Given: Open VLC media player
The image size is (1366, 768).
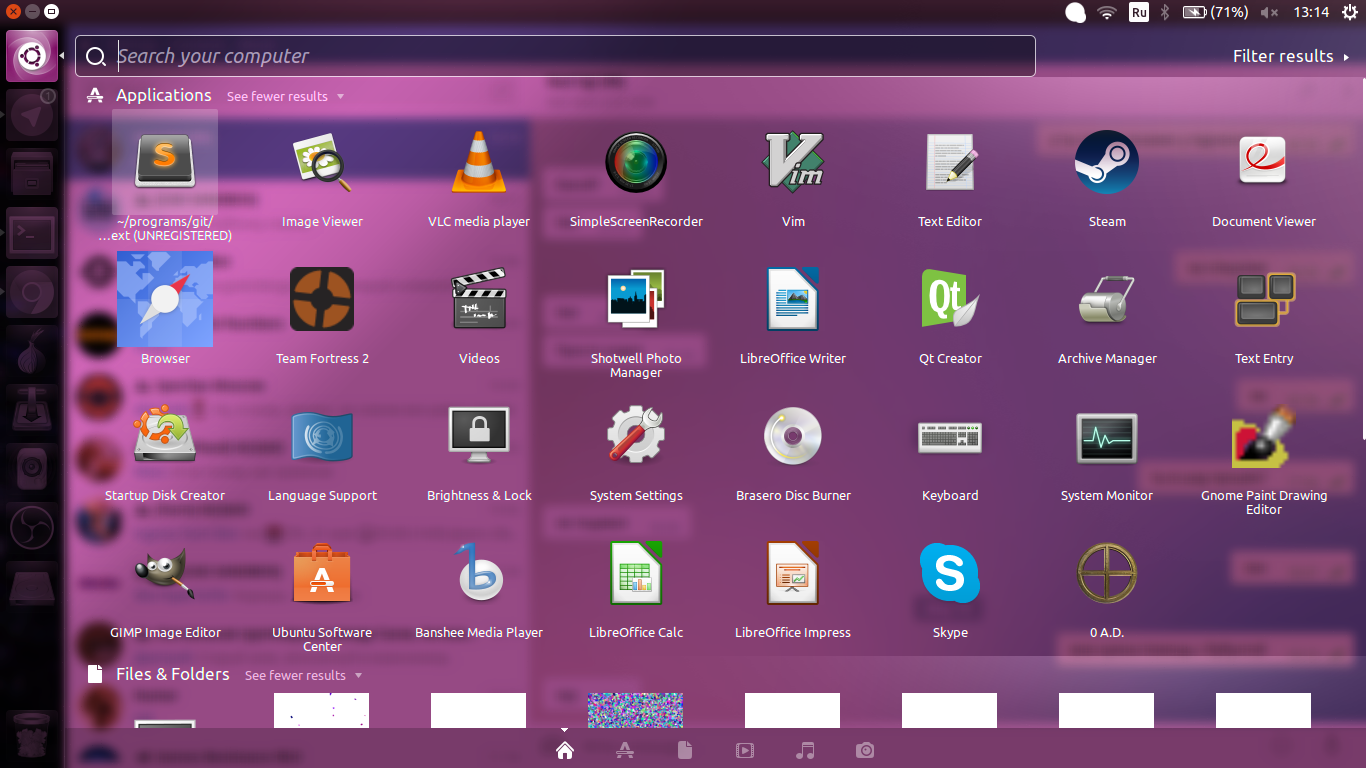Looking at the screenshot, I should pyautogui.click(x=479, y=160).
